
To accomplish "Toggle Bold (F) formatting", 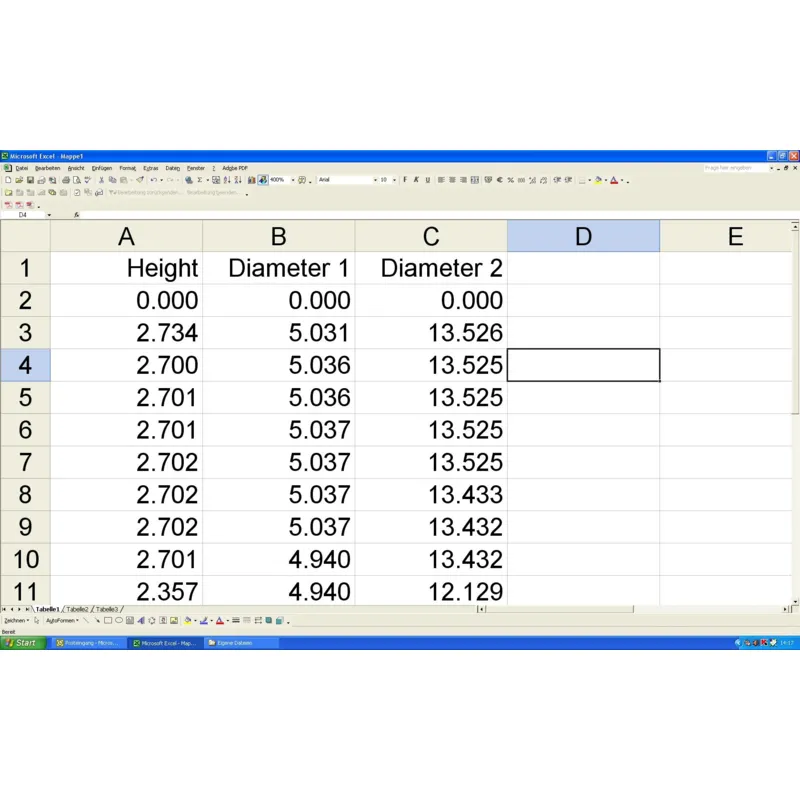I will point(405,180).
